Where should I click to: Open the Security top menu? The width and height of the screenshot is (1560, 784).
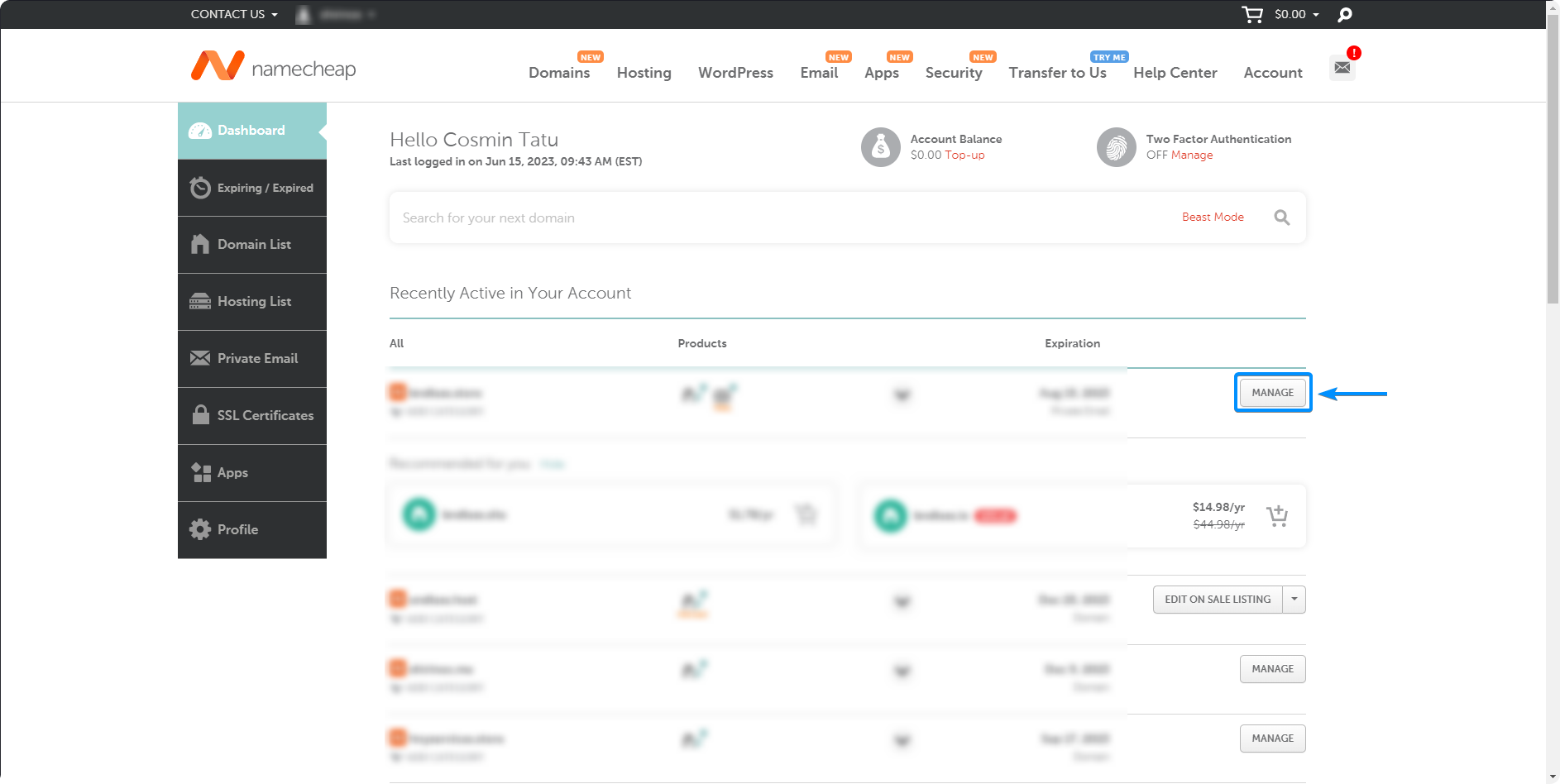coord(954,73)
